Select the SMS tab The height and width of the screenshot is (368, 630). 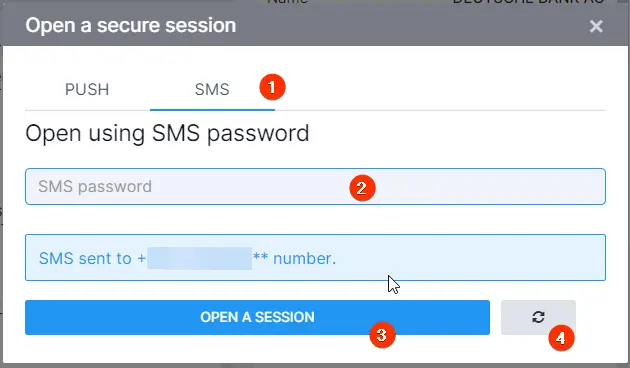pyautogui.click(x=212, y=89)
